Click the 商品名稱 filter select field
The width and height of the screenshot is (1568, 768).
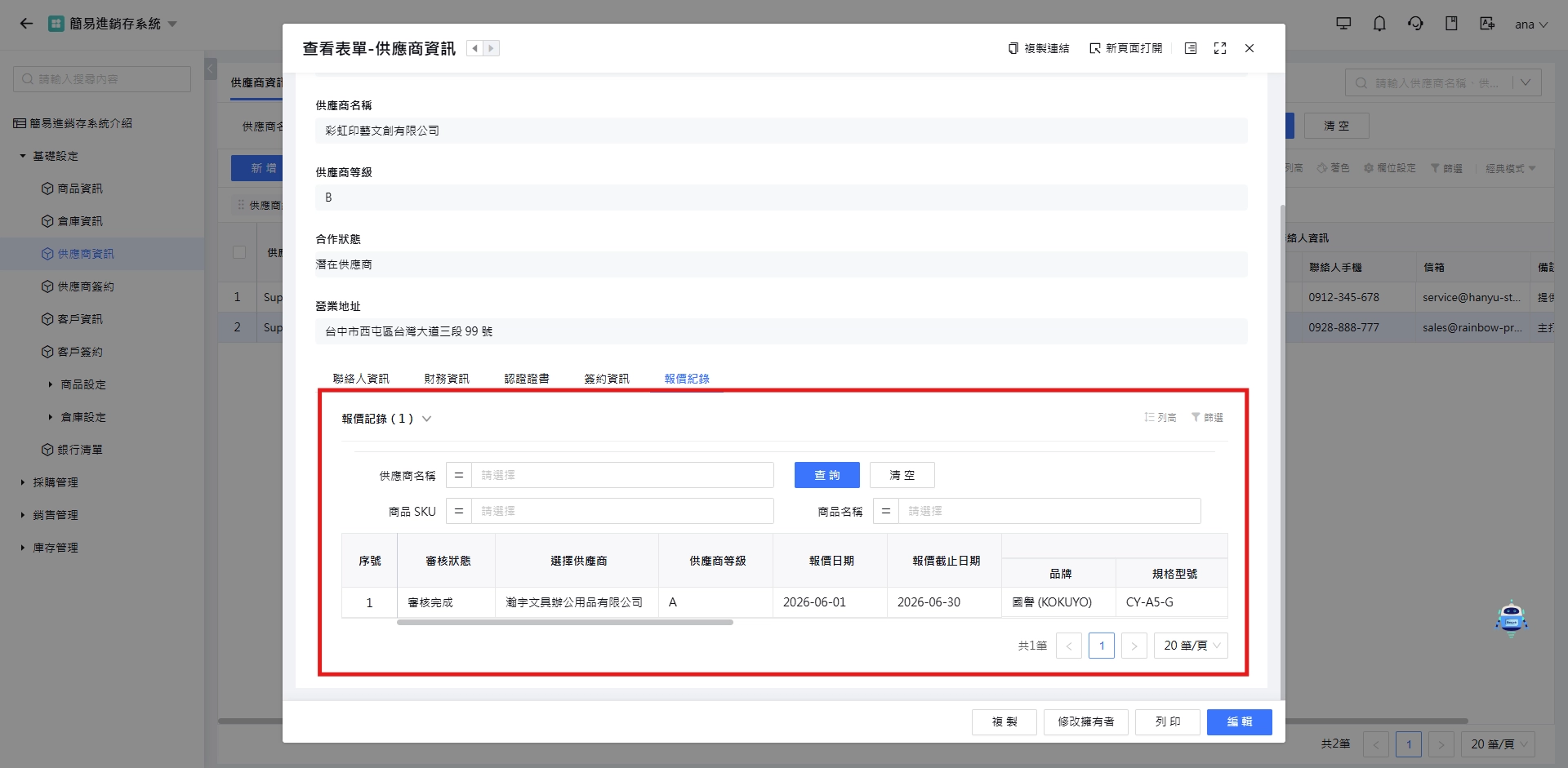pos(1049,511)
